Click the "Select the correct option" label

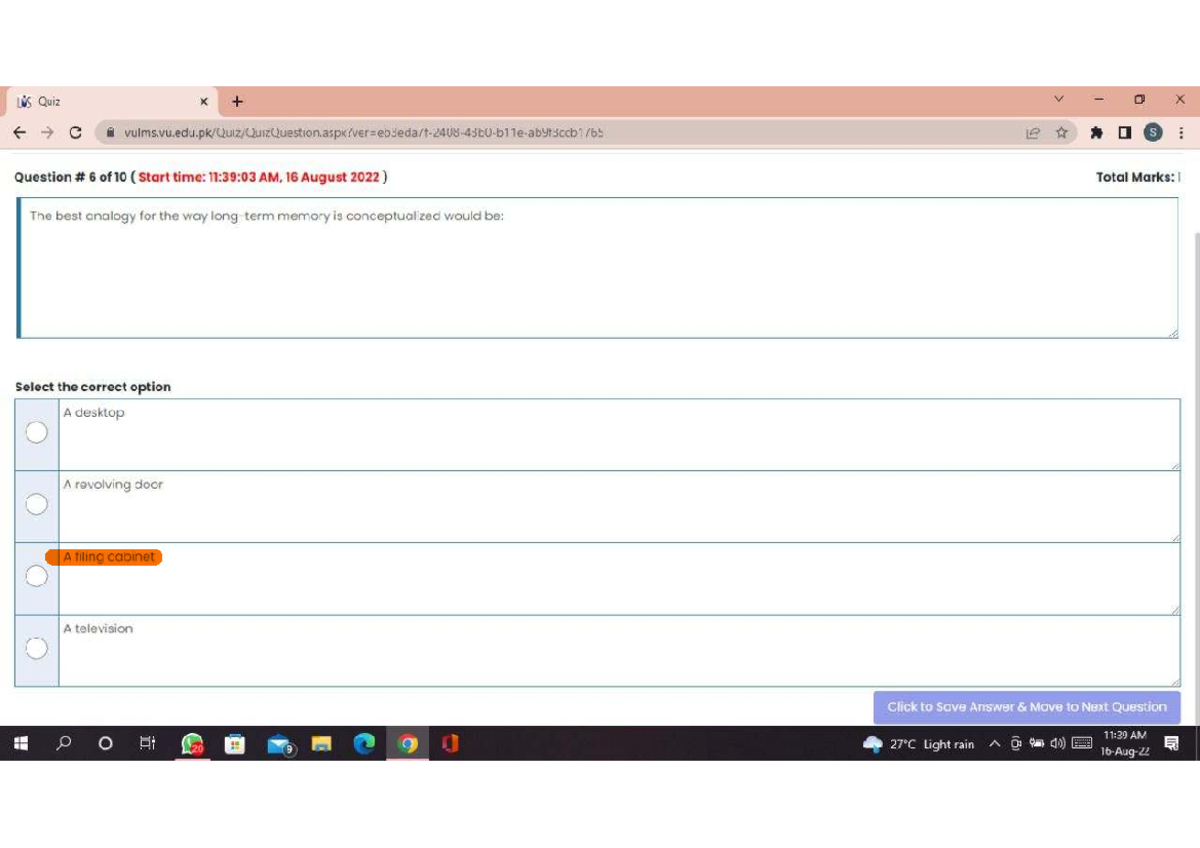(93, 387)
